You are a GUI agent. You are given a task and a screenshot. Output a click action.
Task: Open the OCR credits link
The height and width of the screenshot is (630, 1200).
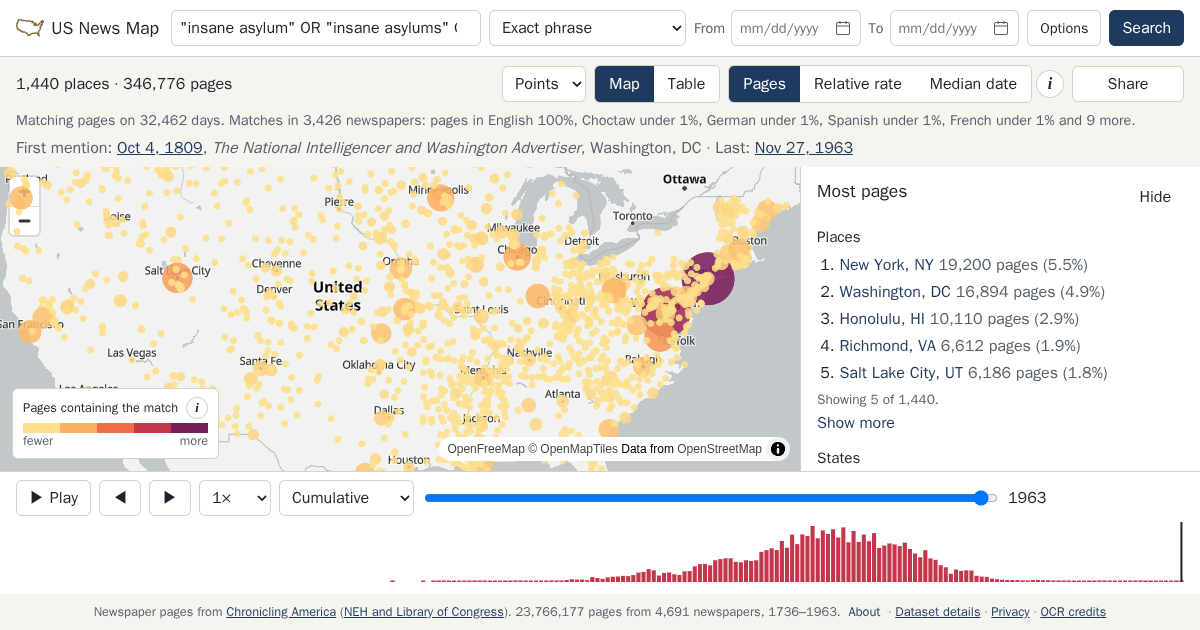point(1073,612)
